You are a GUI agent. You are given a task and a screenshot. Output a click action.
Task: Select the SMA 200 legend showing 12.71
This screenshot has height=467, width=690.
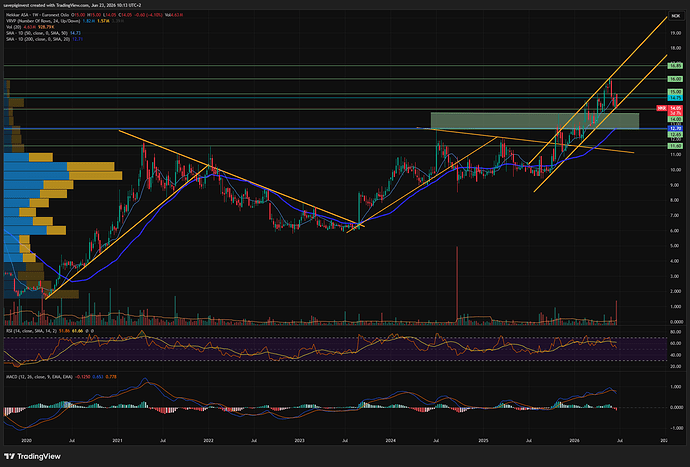pyautogui.click(x=44, y=39)
